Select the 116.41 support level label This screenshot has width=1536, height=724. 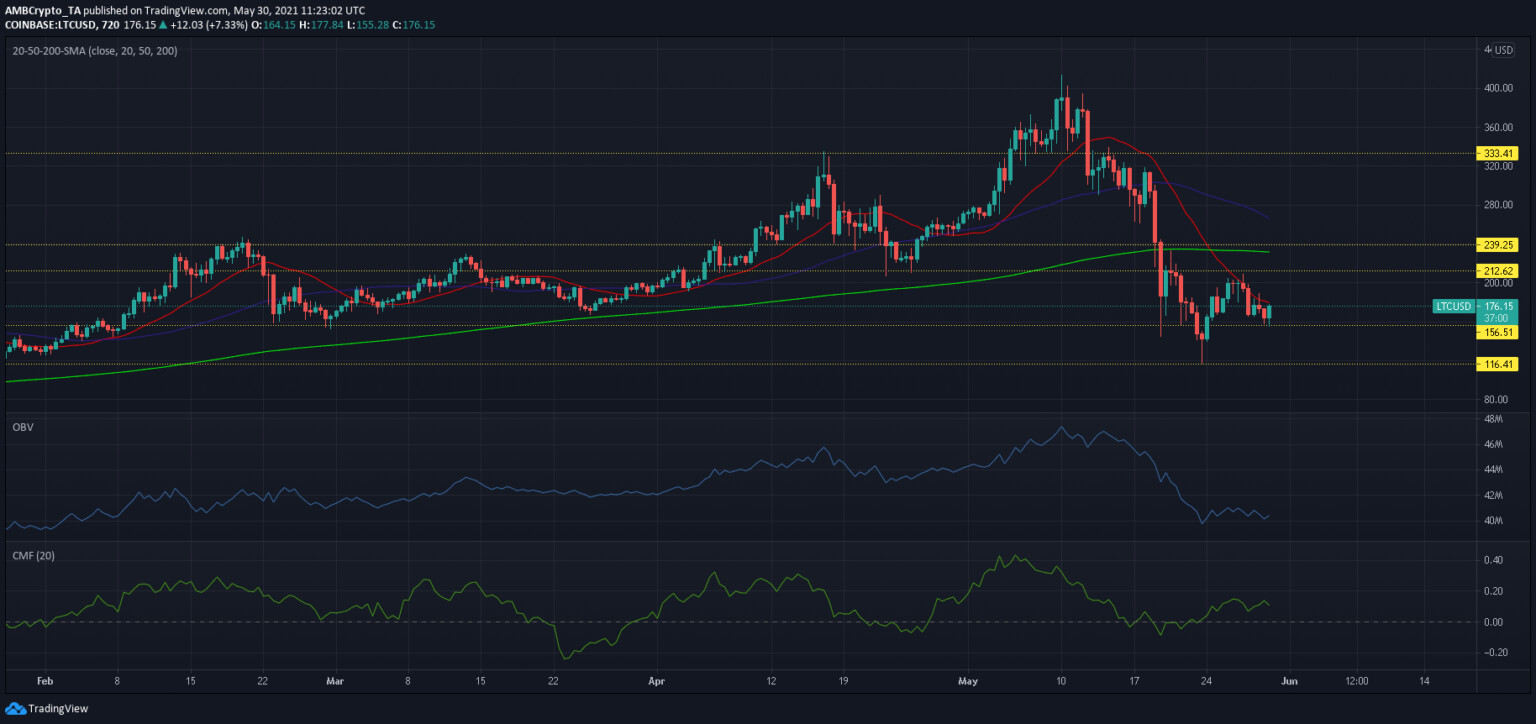[1498, 365]
